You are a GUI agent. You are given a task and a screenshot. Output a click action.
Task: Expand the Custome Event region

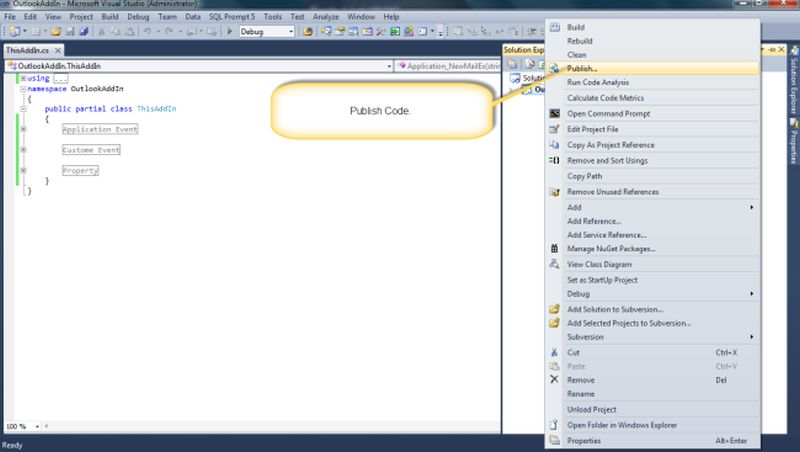23,150
